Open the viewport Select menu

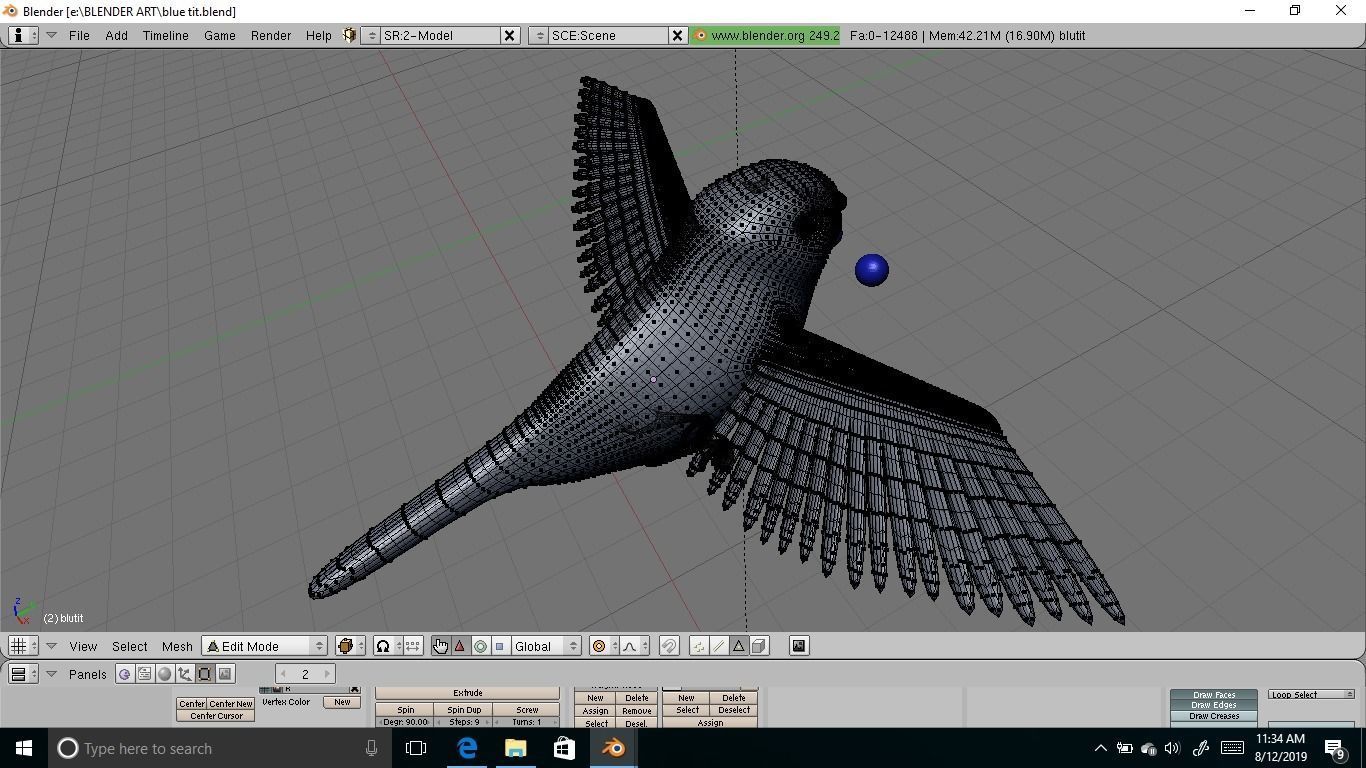tap(129, 646)
